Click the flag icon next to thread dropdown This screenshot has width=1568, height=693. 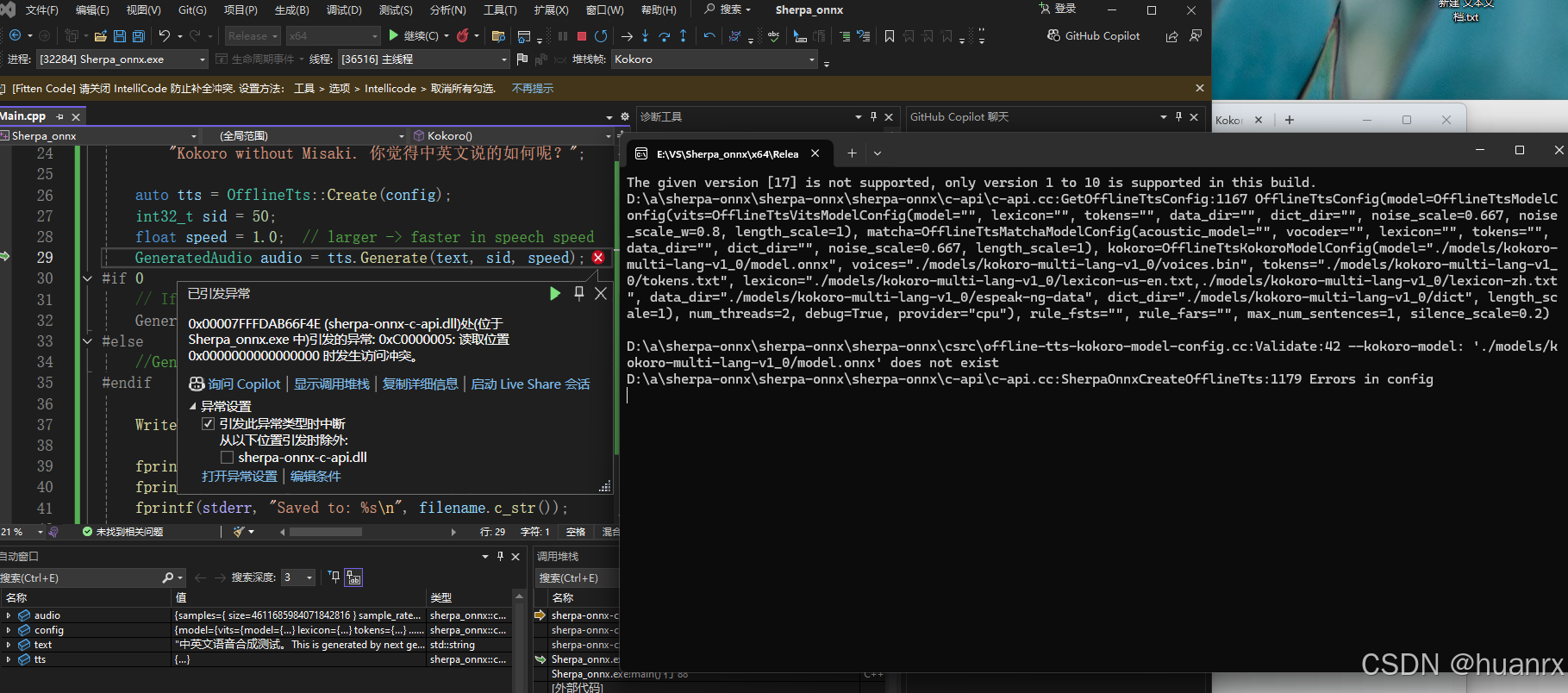pyautogui.click(x=522, y=59)
